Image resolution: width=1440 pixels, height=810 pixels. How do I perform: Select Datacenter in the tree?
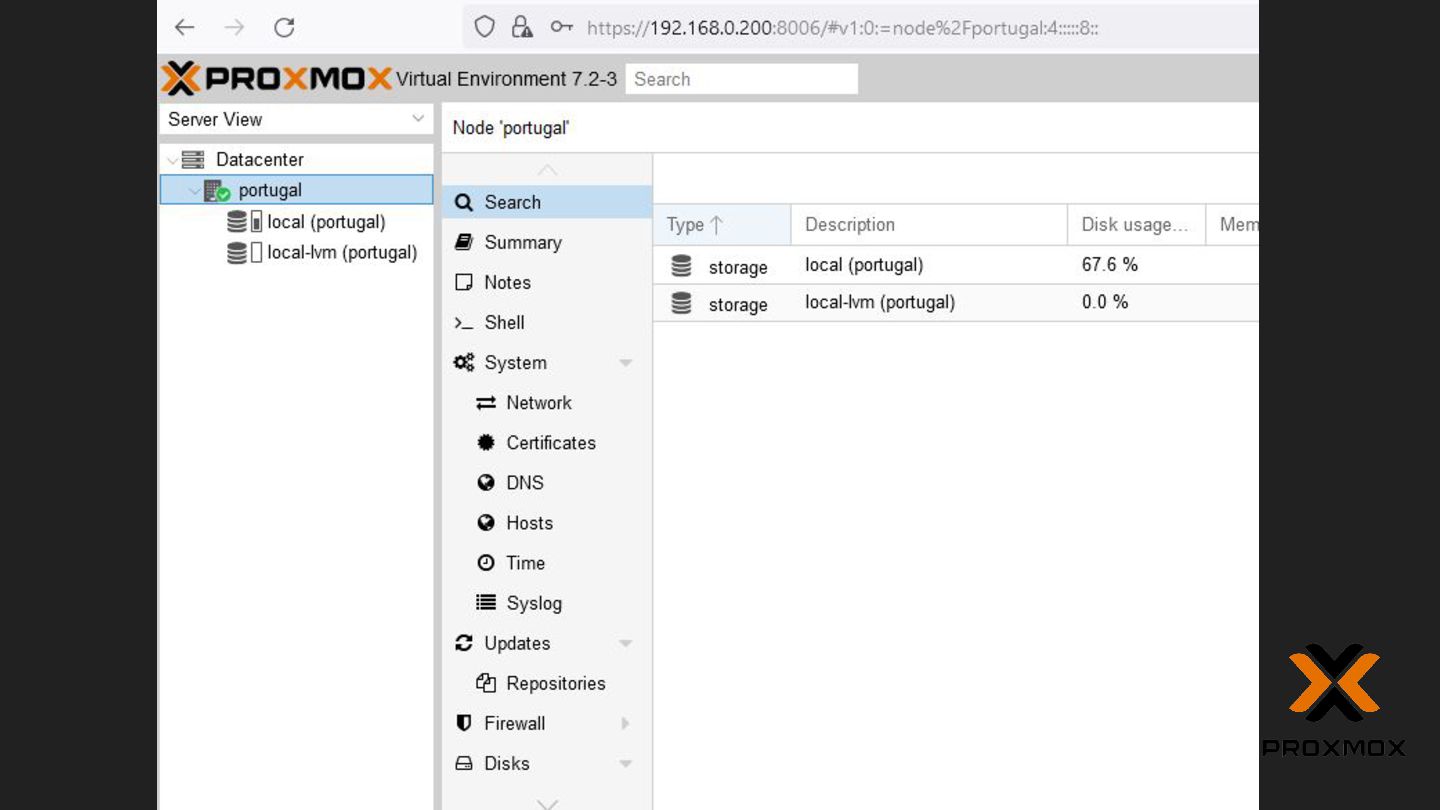click(260, 159)
